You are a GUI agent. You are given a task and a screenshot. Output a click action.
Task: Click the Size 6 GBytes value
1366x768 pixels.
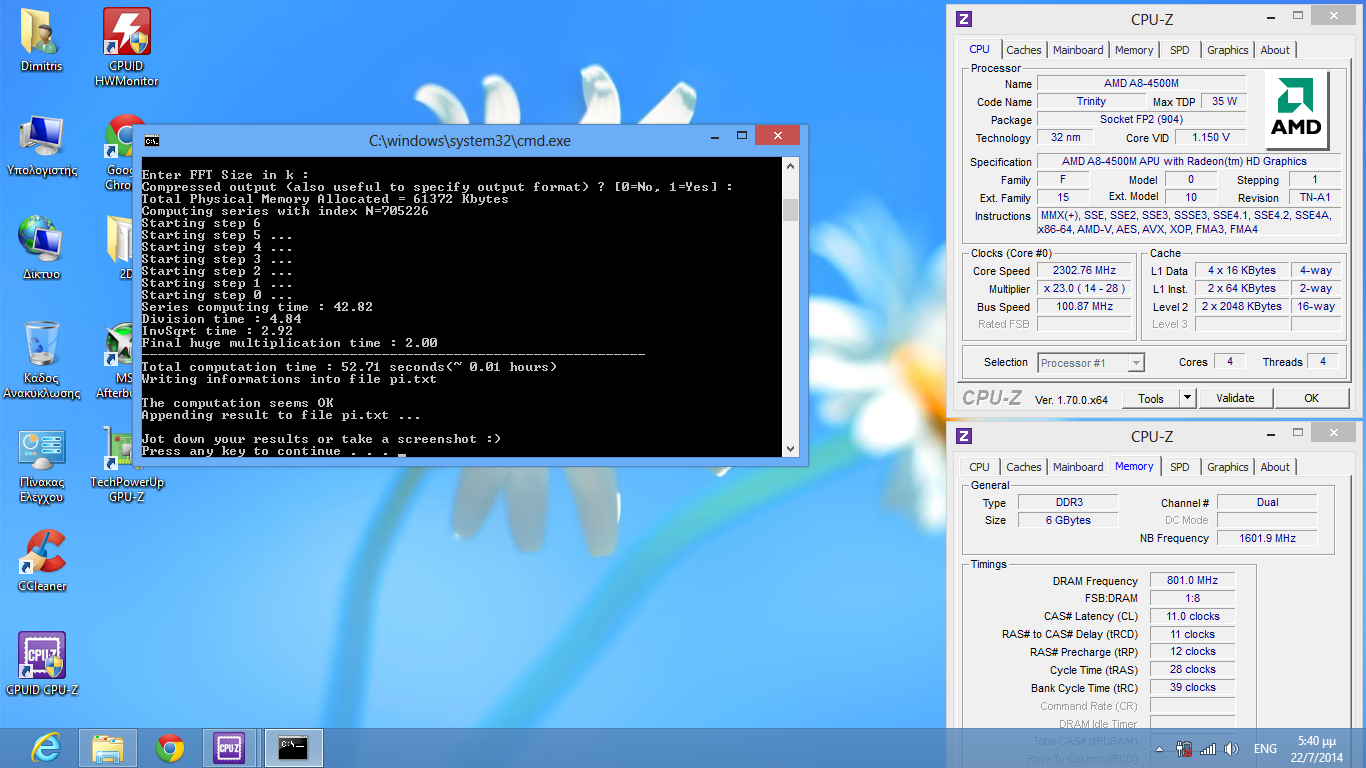click(1066, 520)
